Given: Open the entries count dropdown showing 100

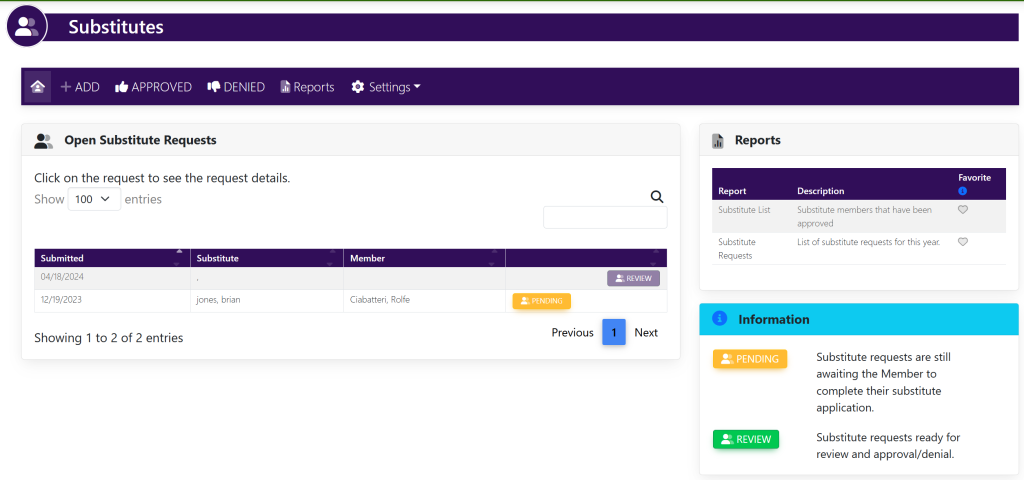Looking at the screenshot, I should point(94,199).
